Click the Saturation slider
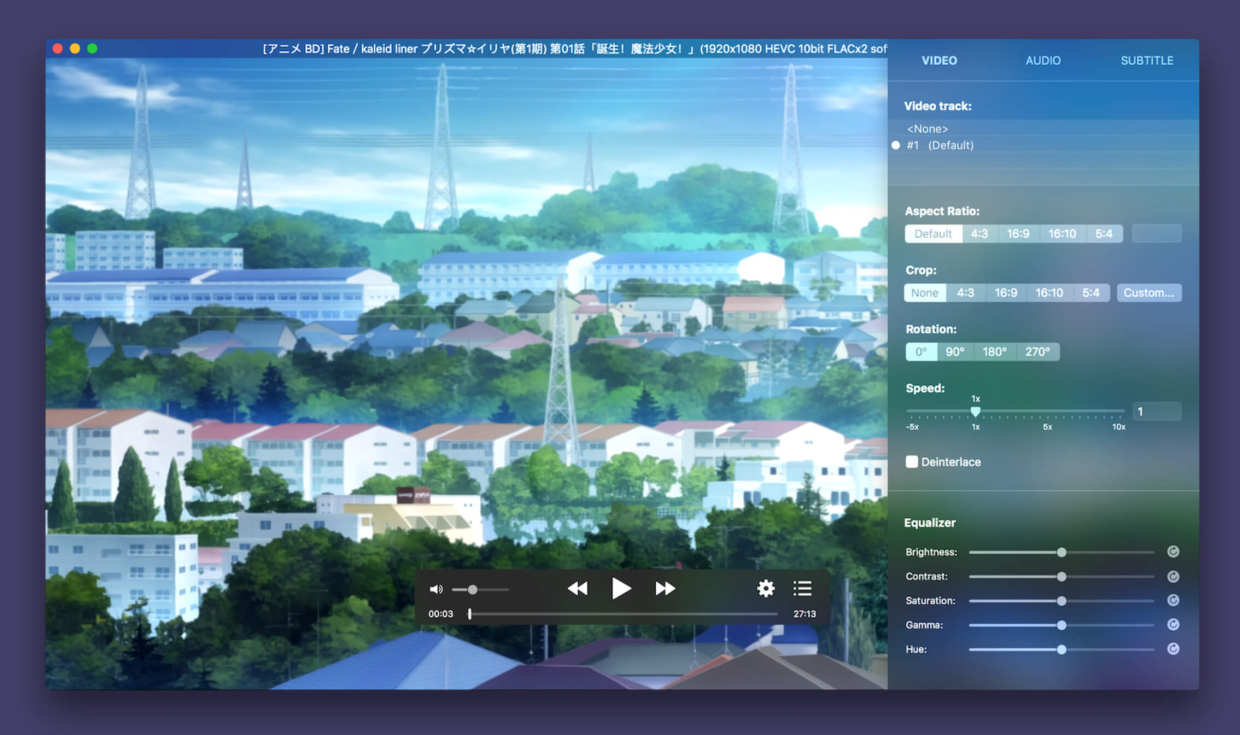The width and height of the screenshot is (1240, 735). pos(1061,600)
